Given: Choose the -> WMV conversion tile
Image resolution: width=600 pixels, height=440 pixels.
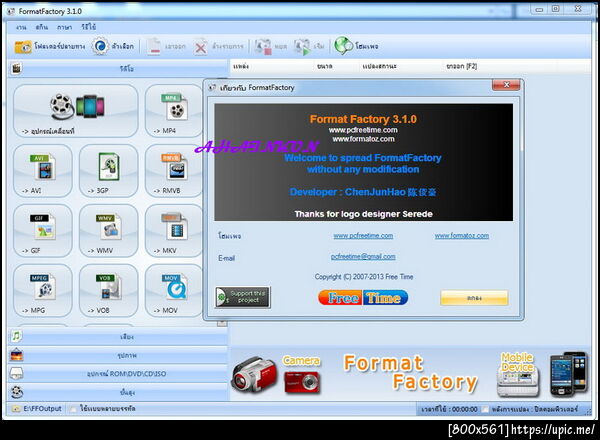Looking at the screenshot, I should (x=108, y=230).
